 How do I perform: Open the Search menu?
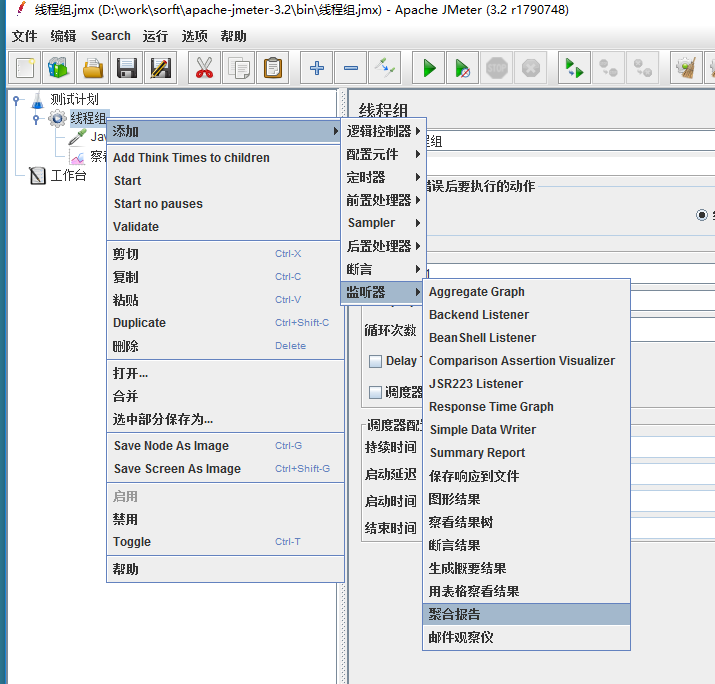110,36
